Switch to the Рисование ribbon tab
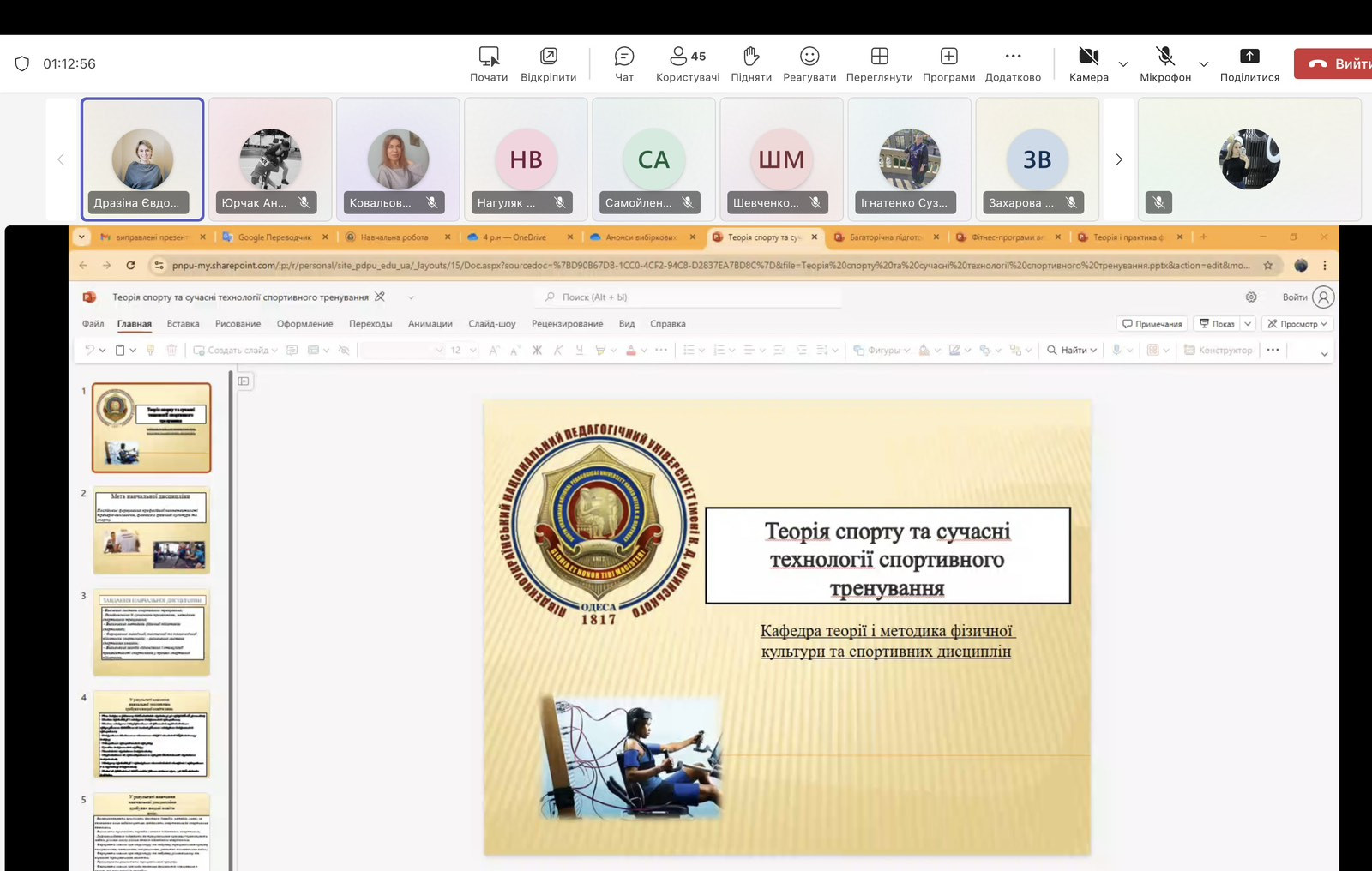This screenshot has width=1372, height=871. (x=238, y=324)
